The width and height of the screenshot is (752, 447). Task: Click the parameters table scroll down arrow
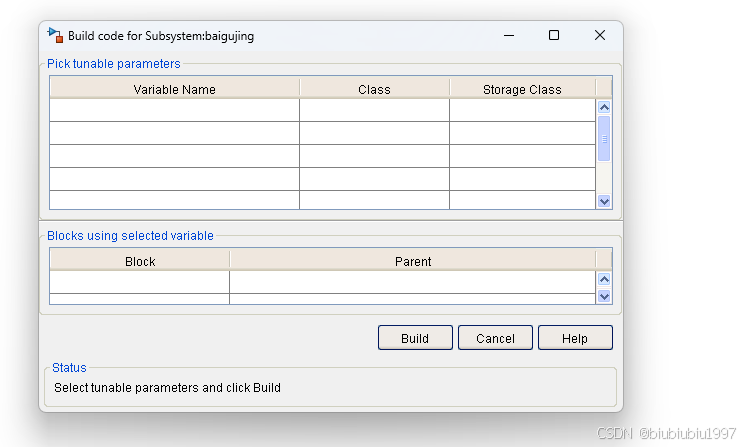tap(604, 201)
